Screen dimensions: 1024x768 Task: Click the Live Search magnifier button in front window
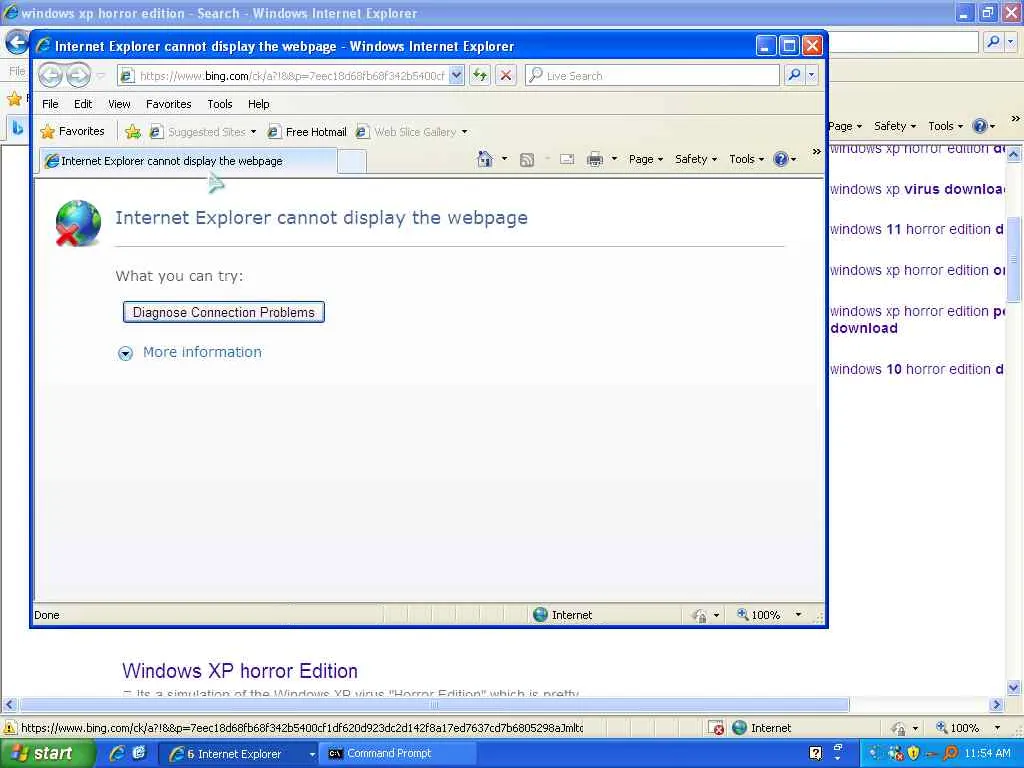click(794, 75)
